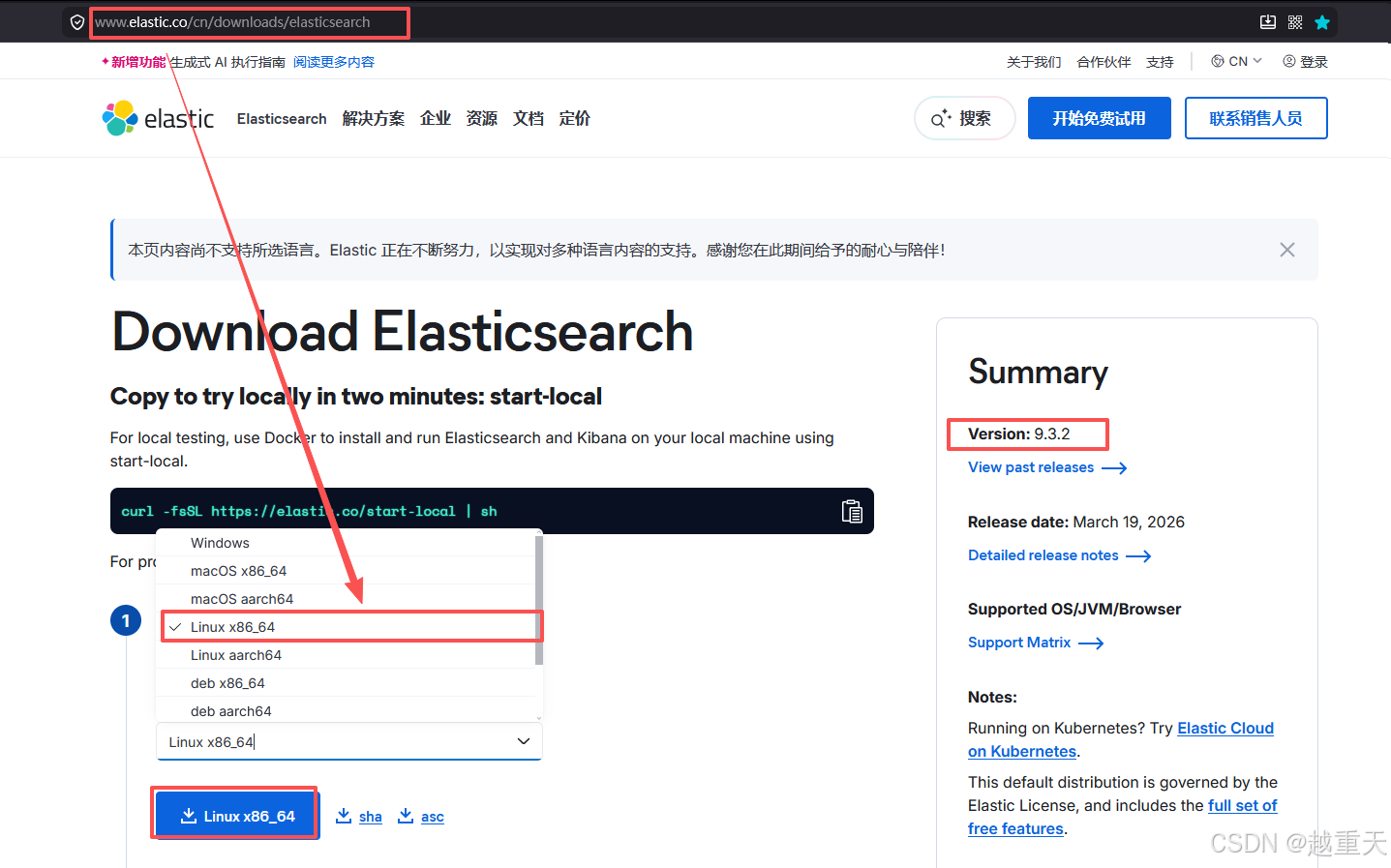Viewport: 1391px width, 868px height.
Task: Open the 文档 nav menu
Action: [x=529, y=118]
